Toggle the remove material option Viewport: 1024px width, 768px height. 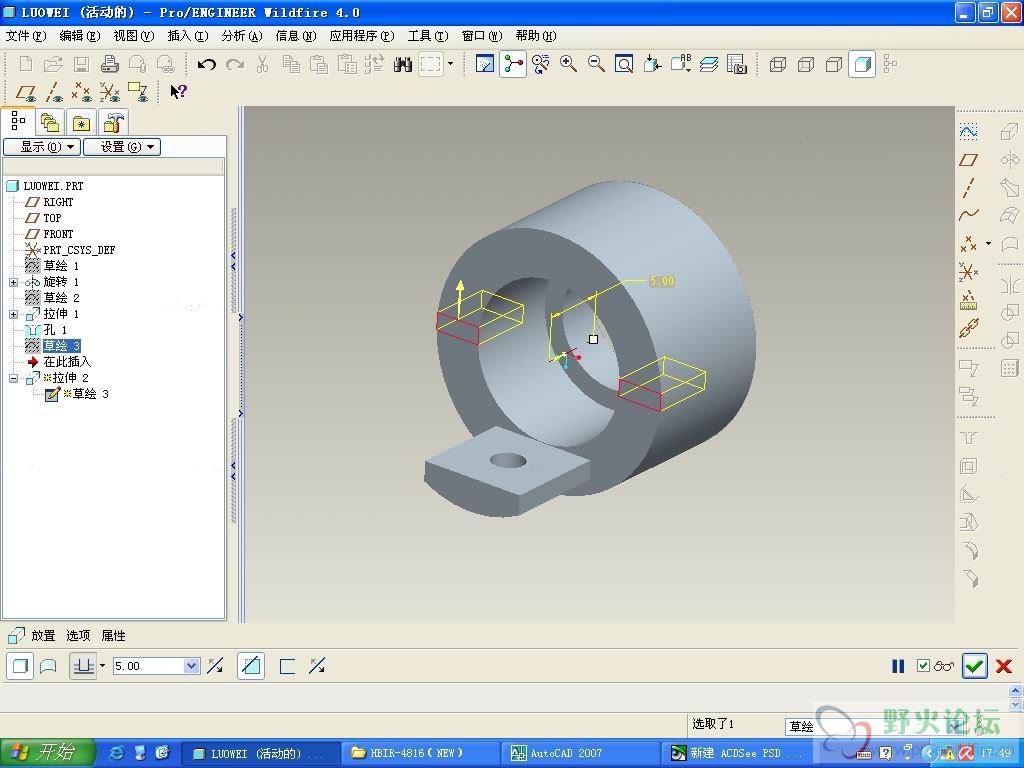251,666
